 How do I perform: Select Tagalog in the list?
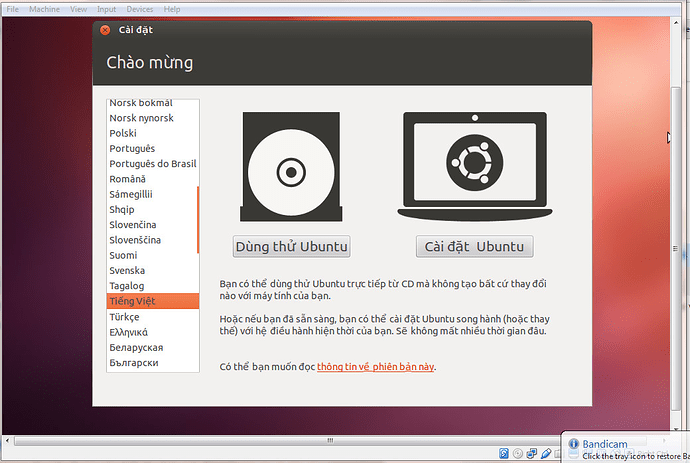tap(152, 286)
